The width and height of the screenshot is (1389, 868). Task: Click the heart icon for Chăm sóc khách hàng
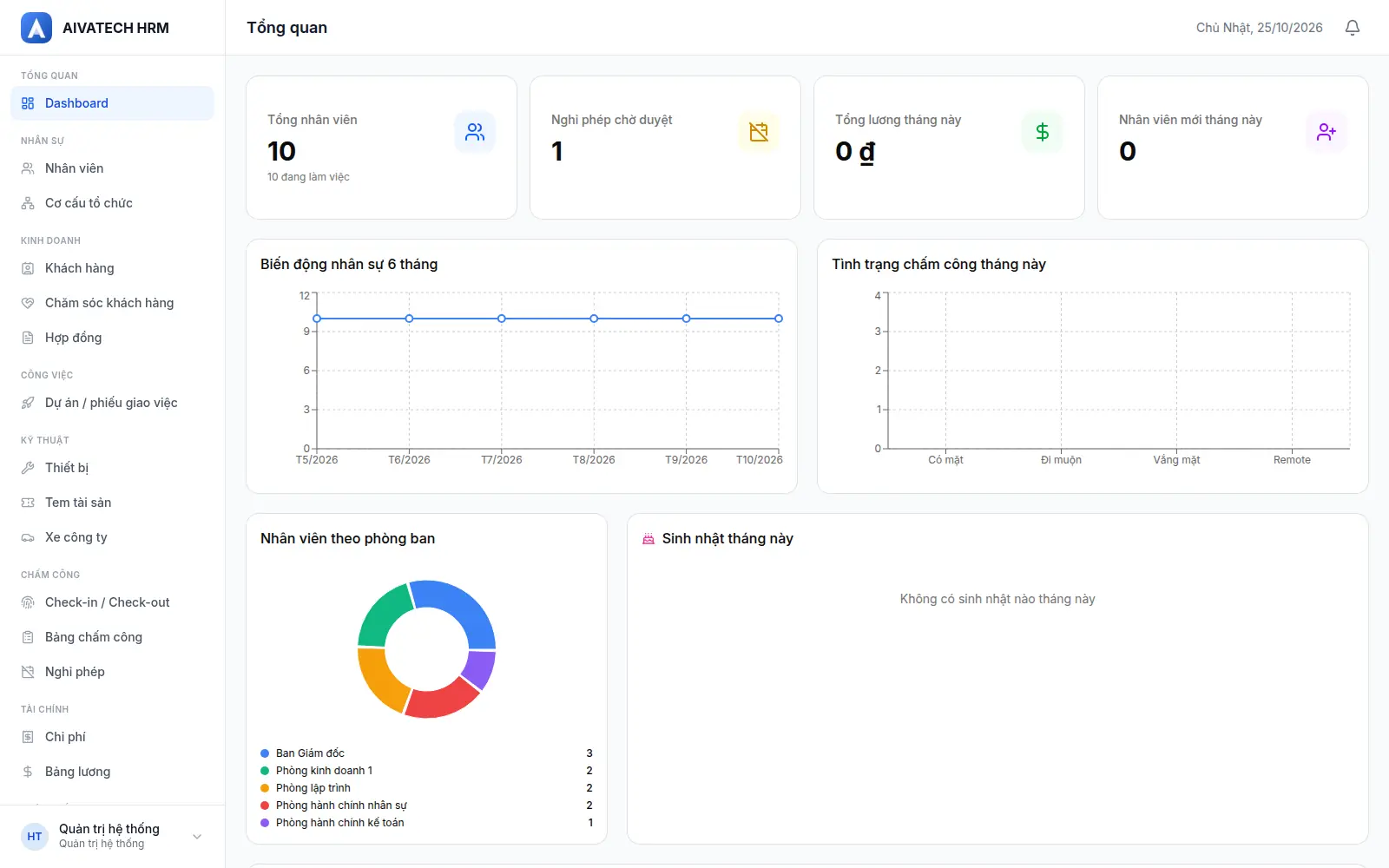(x=28, y=303)
